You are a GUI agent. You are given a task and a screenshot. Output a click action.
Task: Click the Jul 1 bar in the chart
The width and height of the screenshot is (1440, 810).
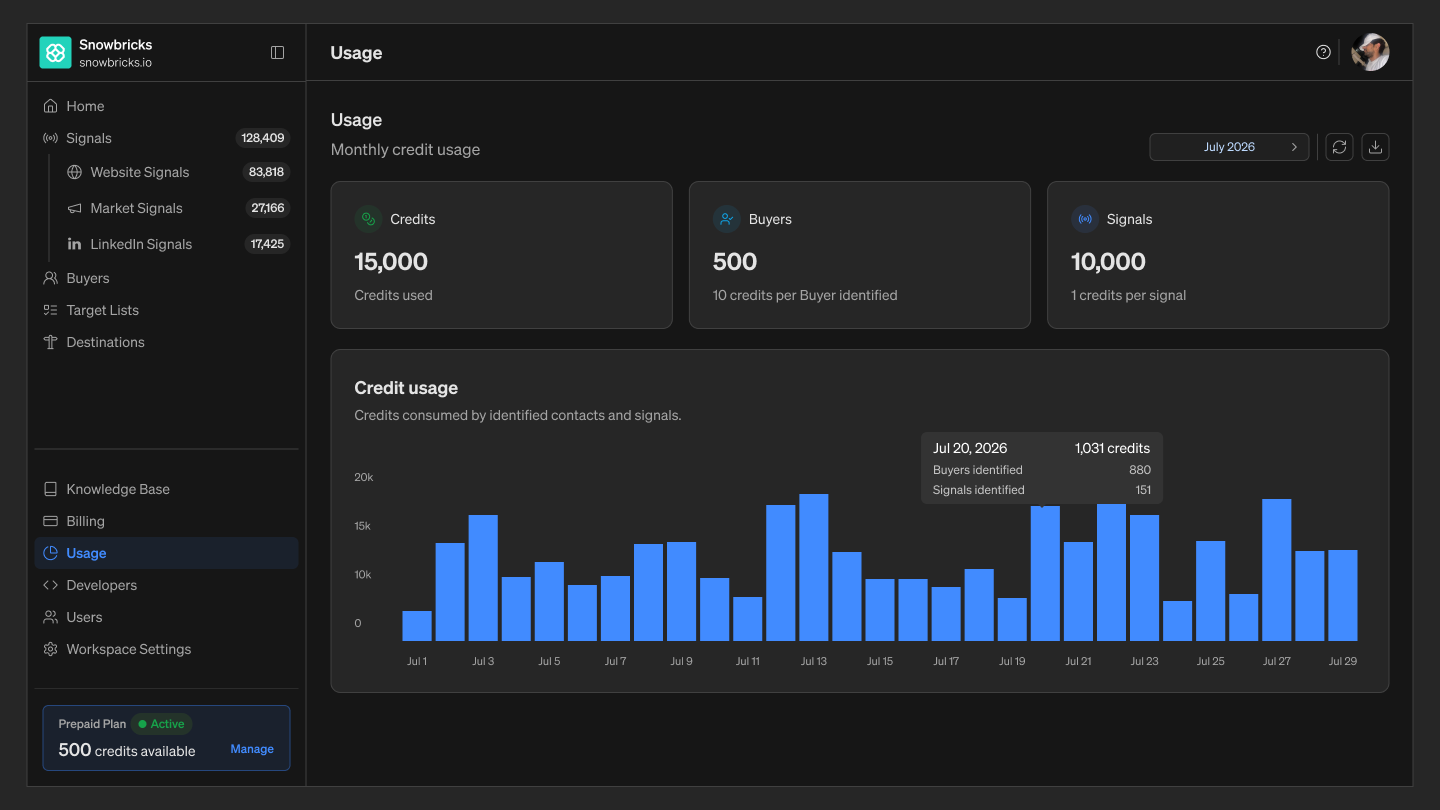tap(417, 626)
